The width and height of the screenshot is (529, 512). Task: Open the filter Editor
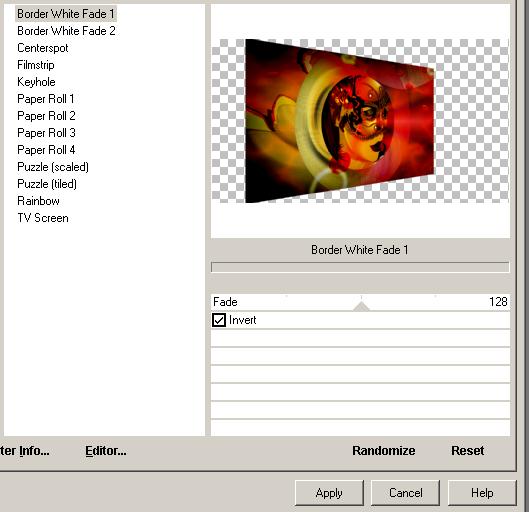click(x=106, y=451)
